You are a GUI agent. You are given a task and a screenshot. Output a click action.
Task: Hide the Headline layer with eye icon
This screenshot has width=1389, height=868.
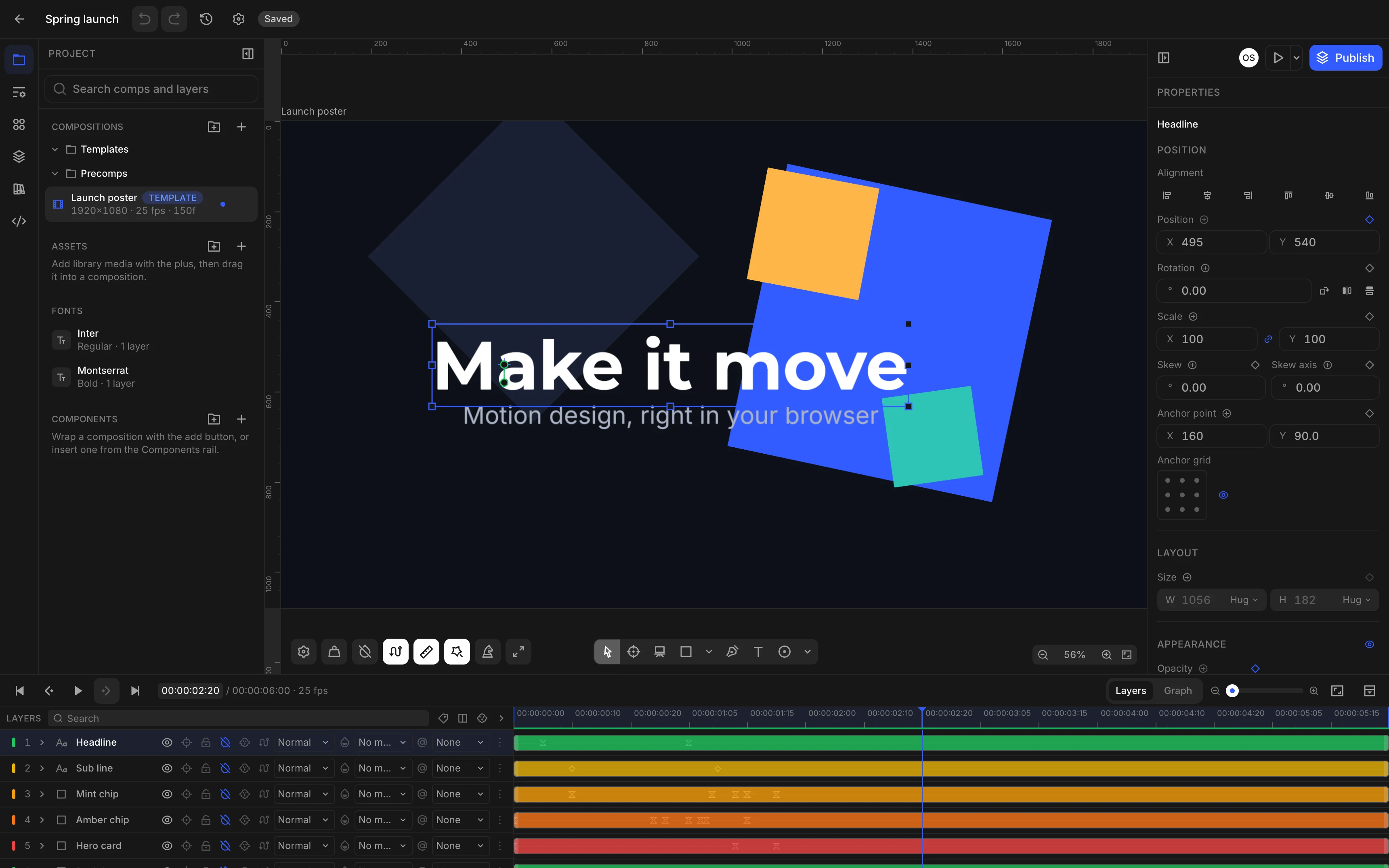(167, 742)
